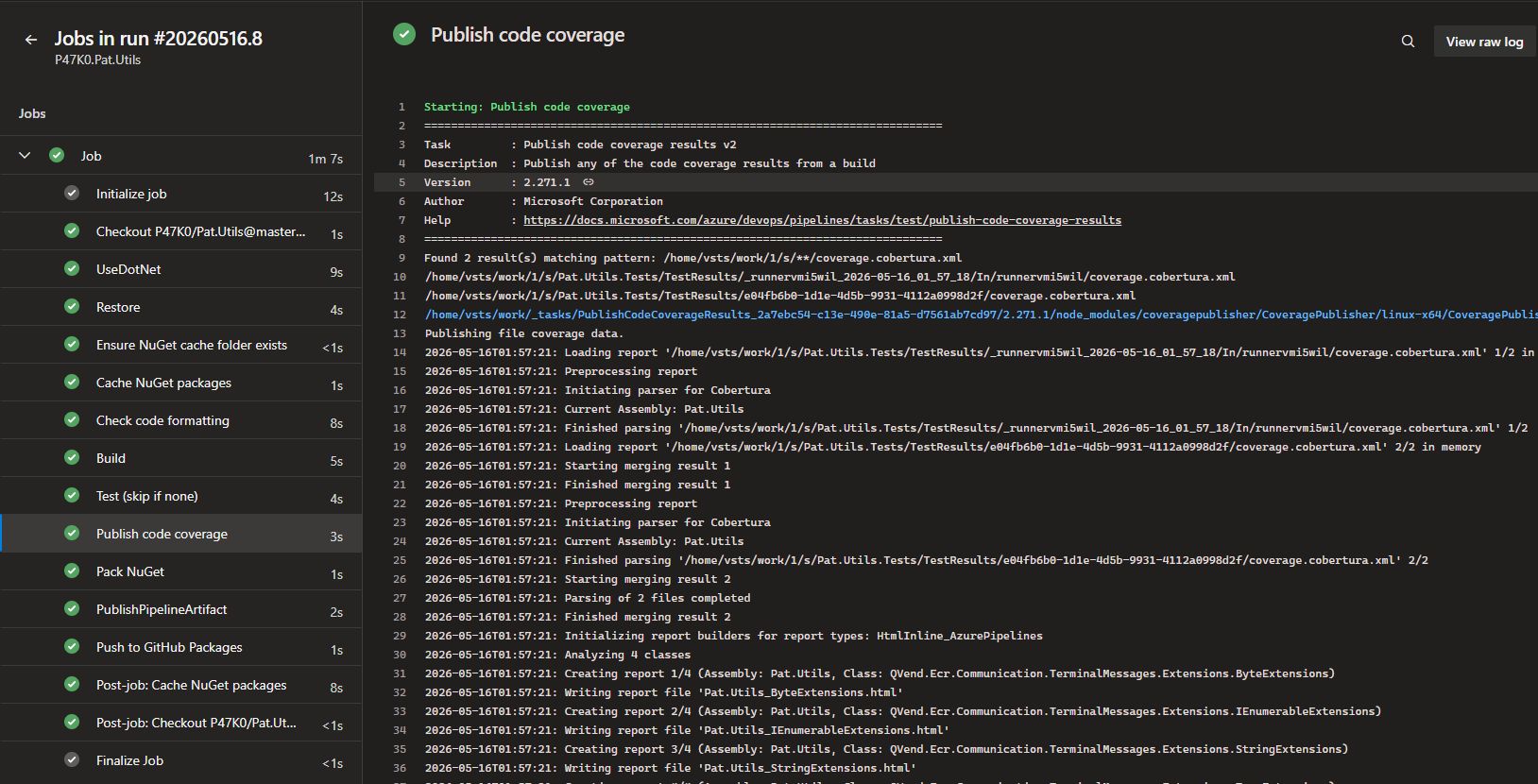The width and height of the screenshot is (1538, 784).
Task: Select the PublishPipelineArtifact step
Action: [181, 609]
